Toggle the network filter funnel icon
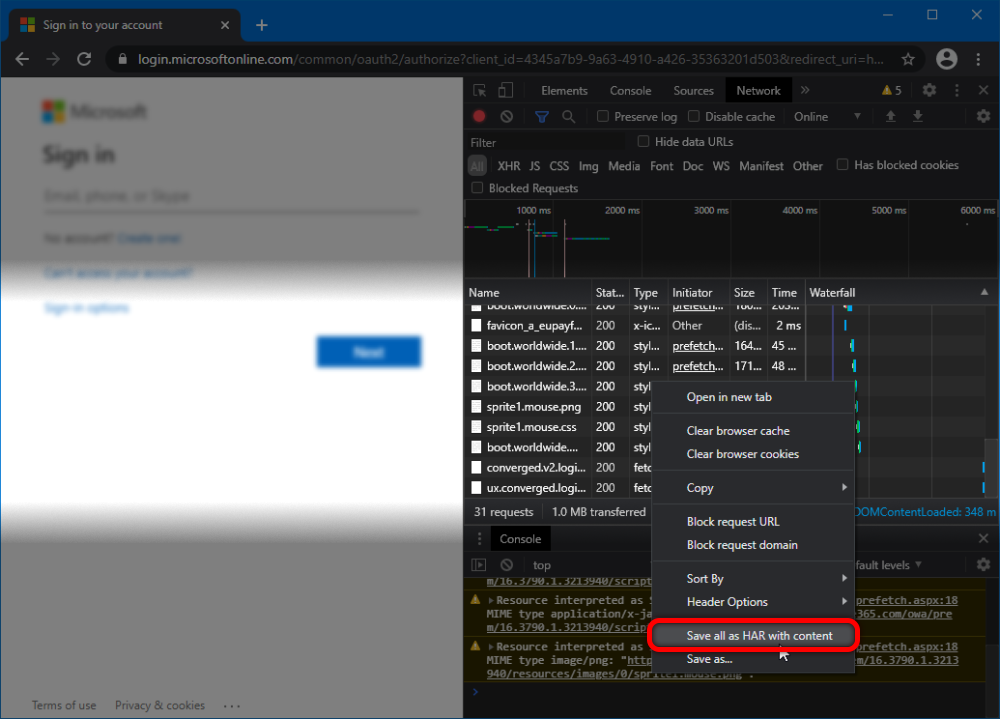 (x=541, y=116)
